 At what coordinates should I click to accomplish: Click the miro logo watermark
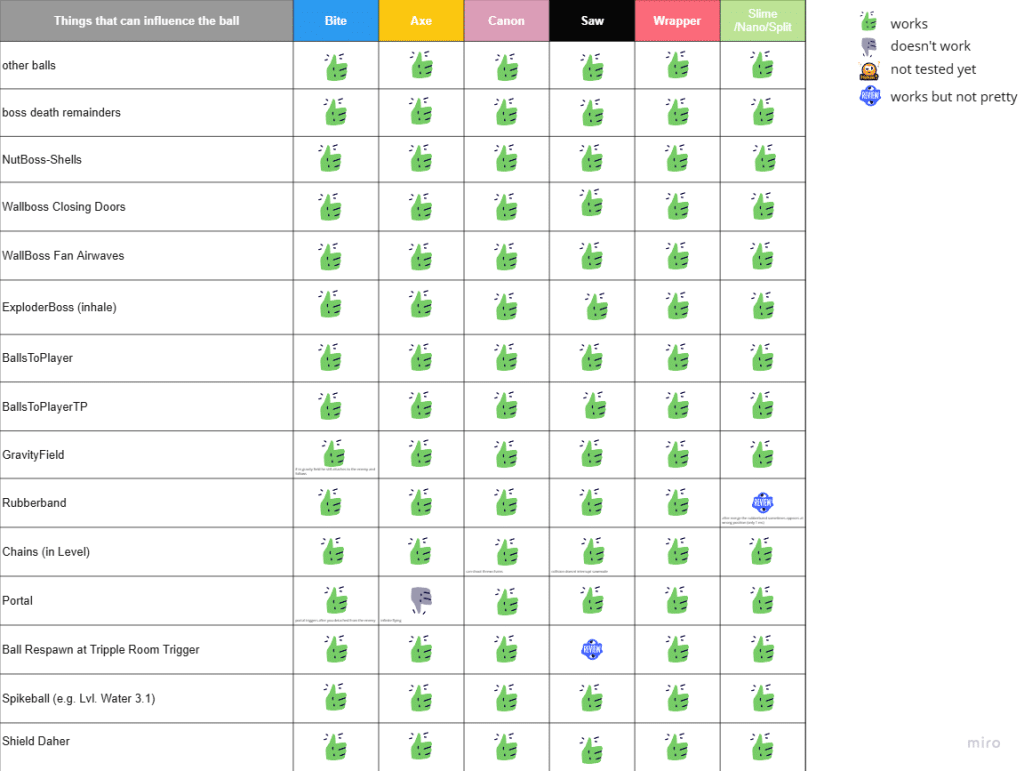click(983, 743)
